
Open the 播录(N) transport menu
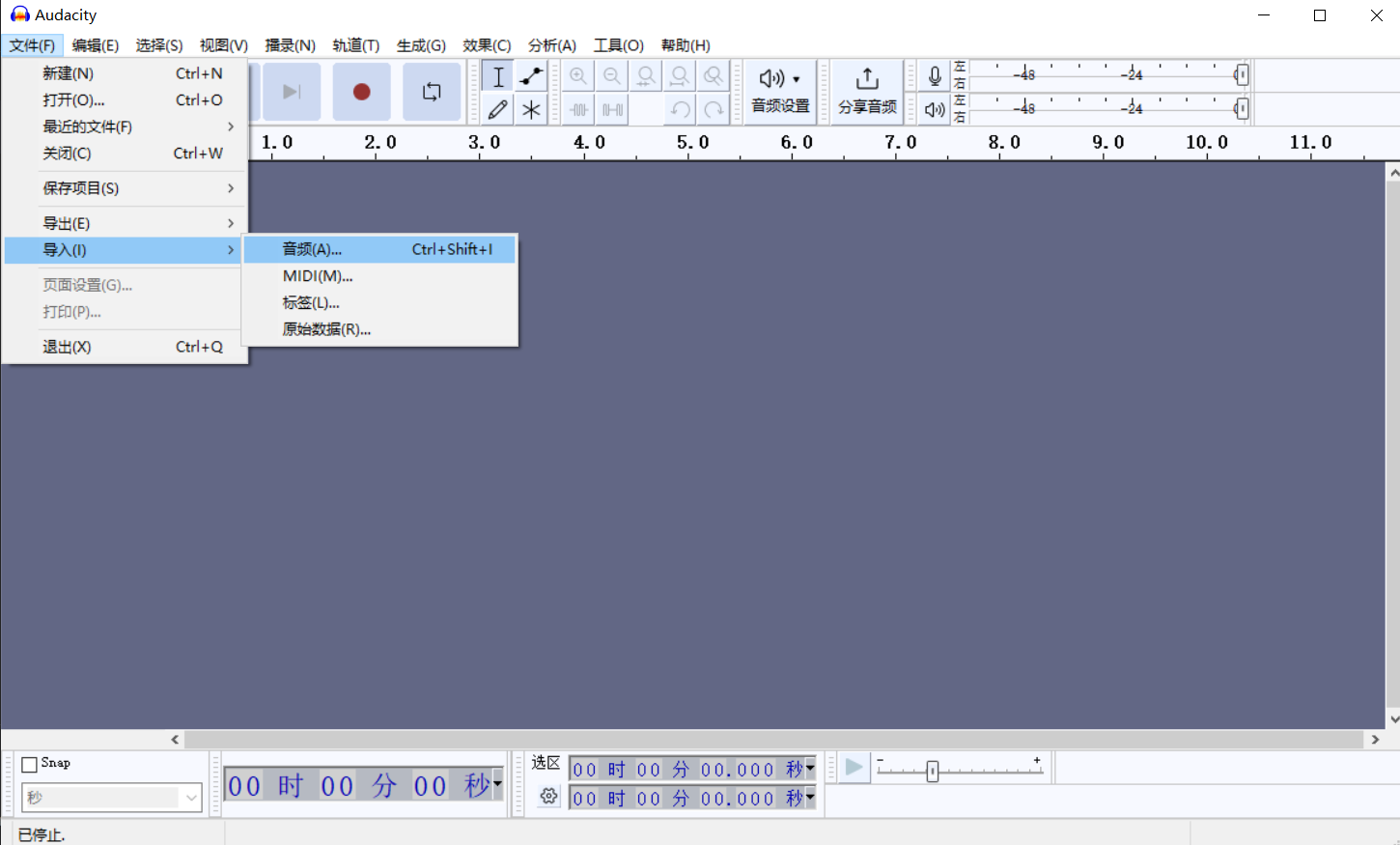point(291,45)
